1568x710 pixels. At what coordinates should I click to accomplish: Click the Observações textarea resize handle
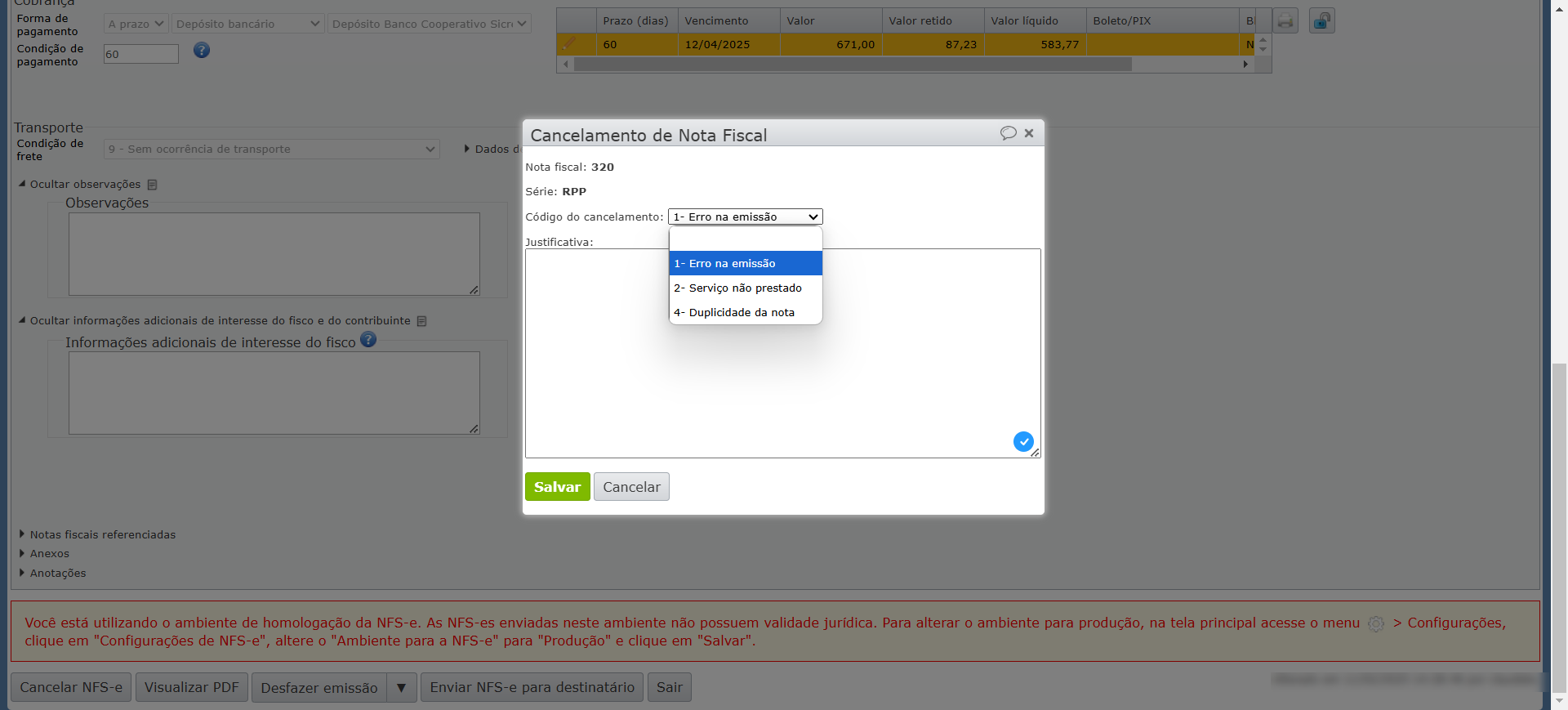pyautogui.click(x=474, y=290)
